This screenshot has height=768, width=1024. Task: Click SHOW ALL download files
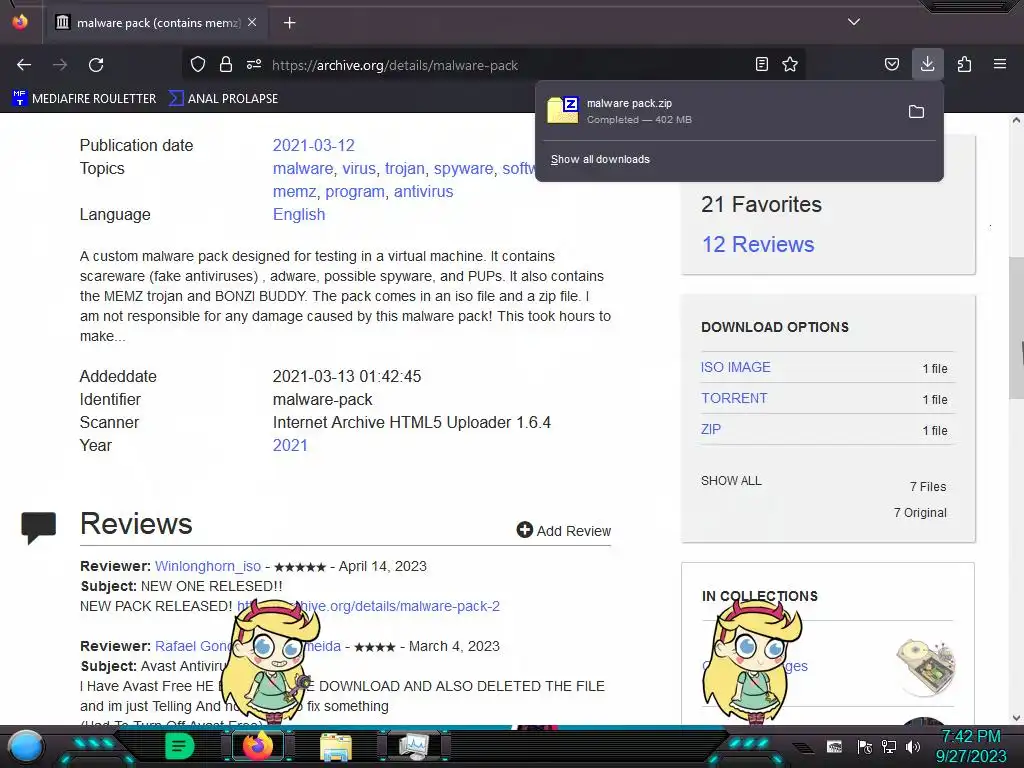pos(731,481)
